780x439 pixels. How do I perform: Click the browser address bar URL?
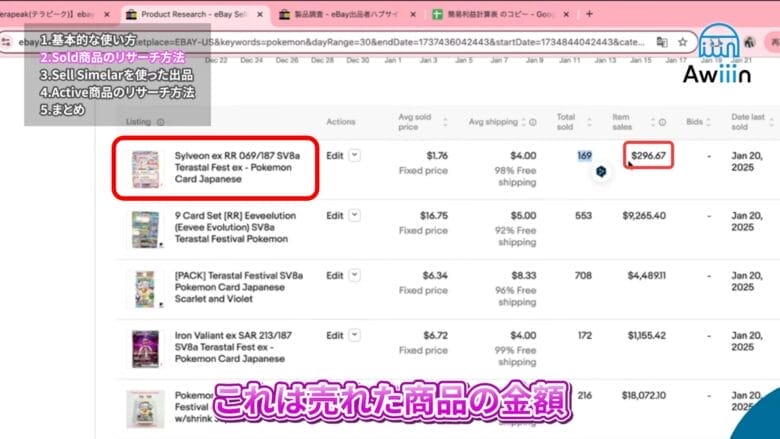(x=333, y=42)
